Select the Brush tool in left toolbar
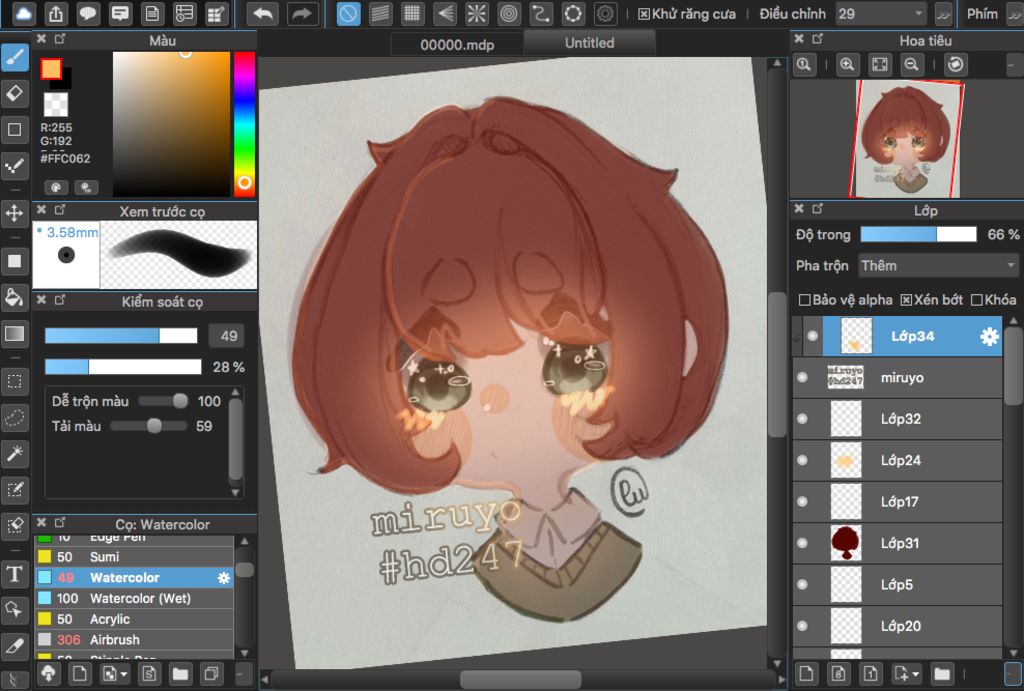 click(x=14, y=58)
